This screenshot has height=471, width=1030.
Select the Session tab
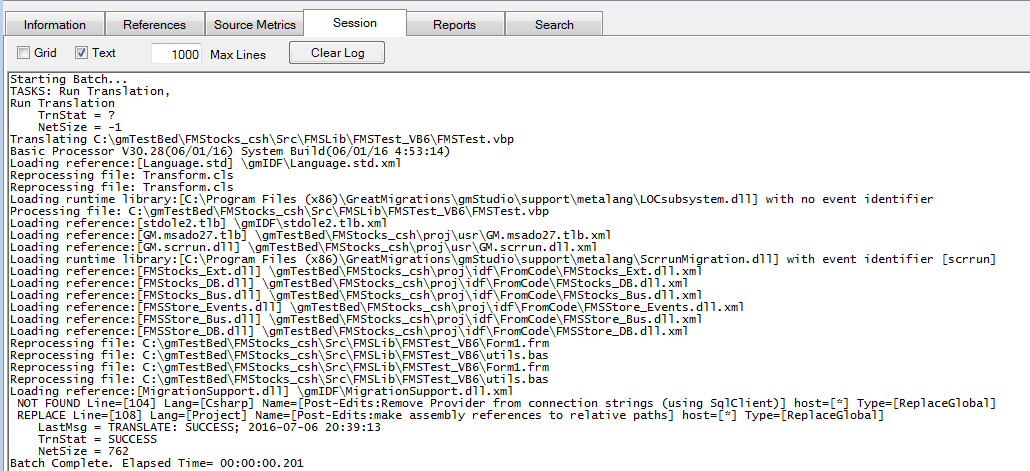point(355,23)
